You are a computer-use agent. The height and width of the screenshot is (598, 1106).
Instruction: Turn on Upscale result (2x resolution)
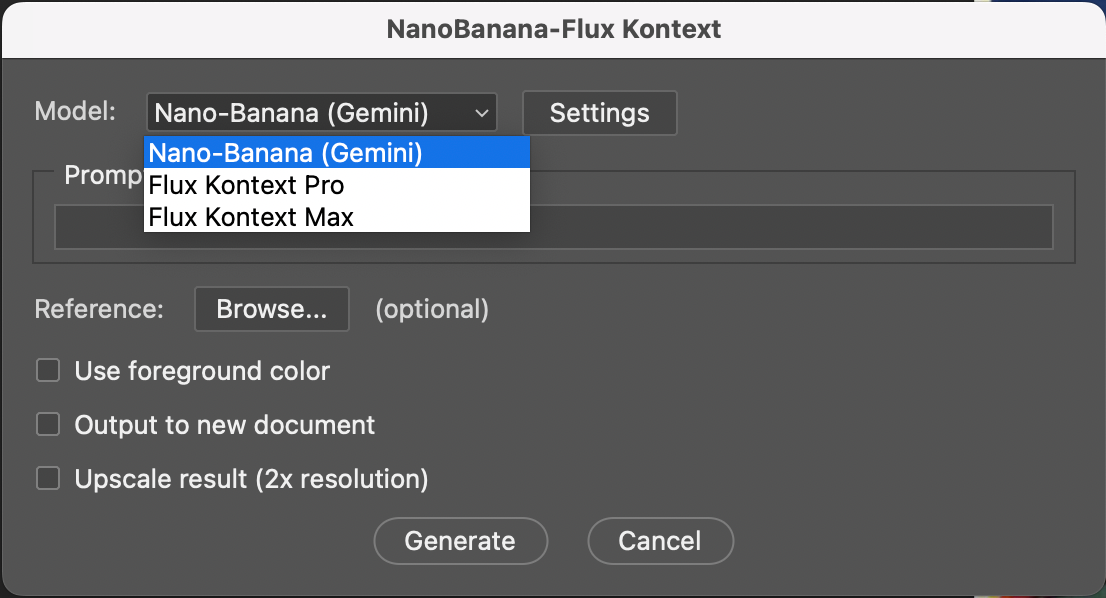click(48, 478)
